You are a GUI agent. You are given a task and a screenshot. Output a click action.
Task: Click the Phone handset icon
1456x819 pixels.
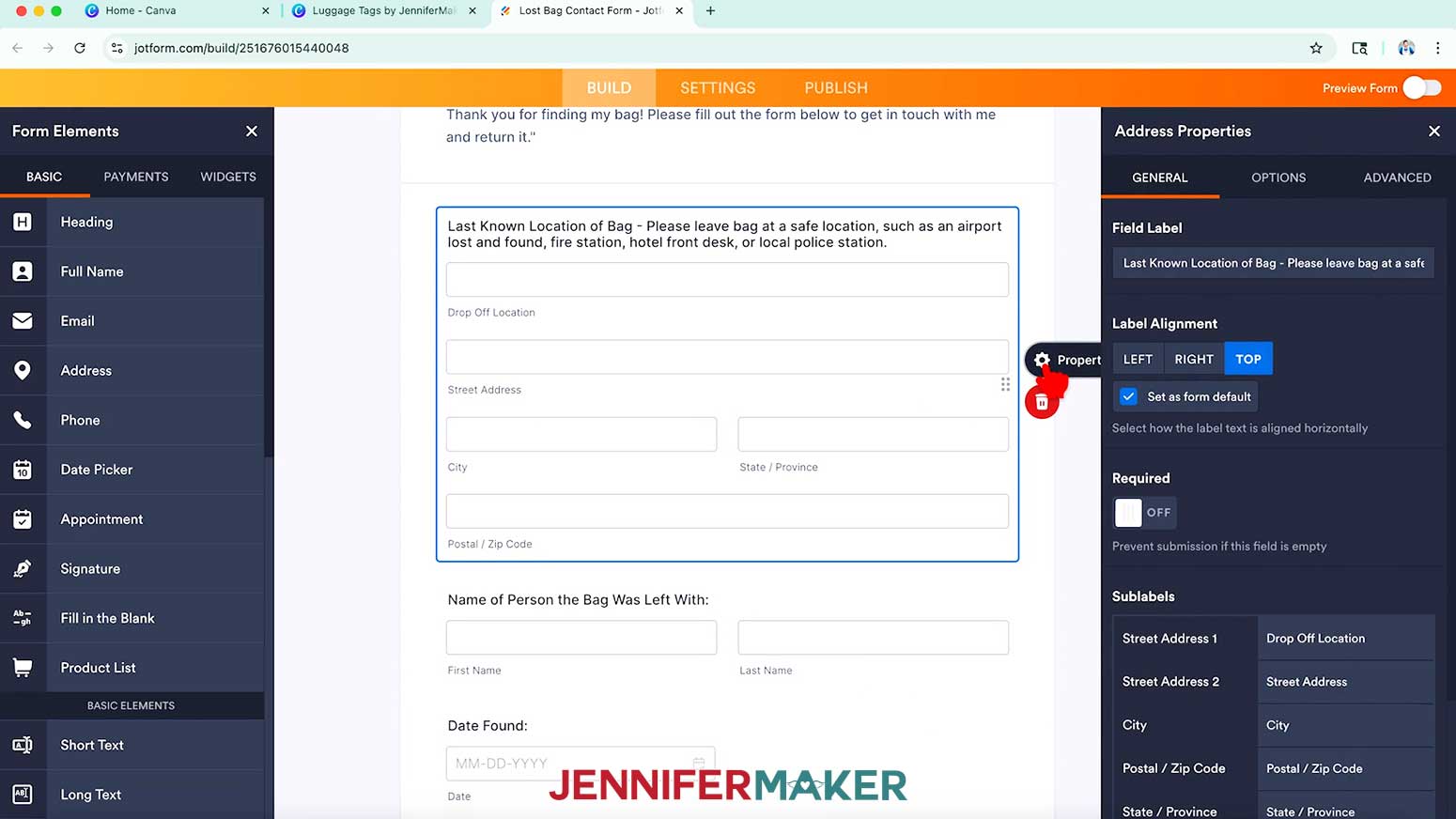pyautogui.click(x=23, y=420)
